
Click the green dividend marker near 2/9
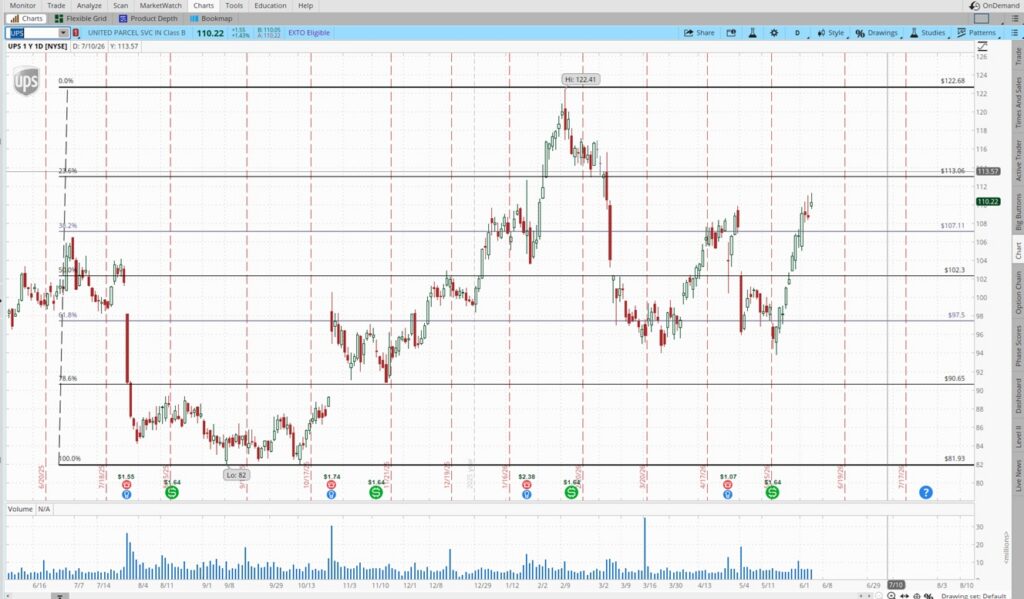[571, 493]
